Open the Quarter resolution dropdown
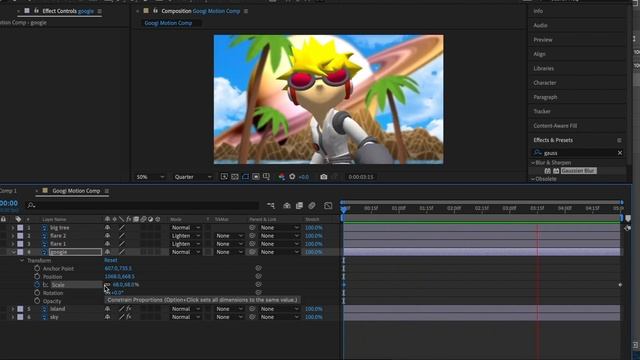Viewport: 640px width, 360px height. point(193,177)
